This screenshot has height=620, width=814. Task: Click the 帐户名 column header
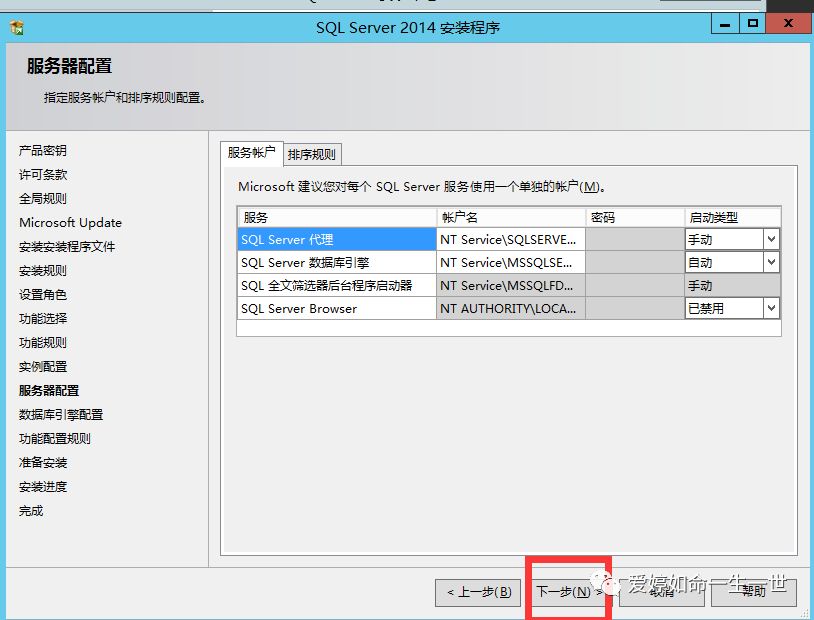(511, 217)
